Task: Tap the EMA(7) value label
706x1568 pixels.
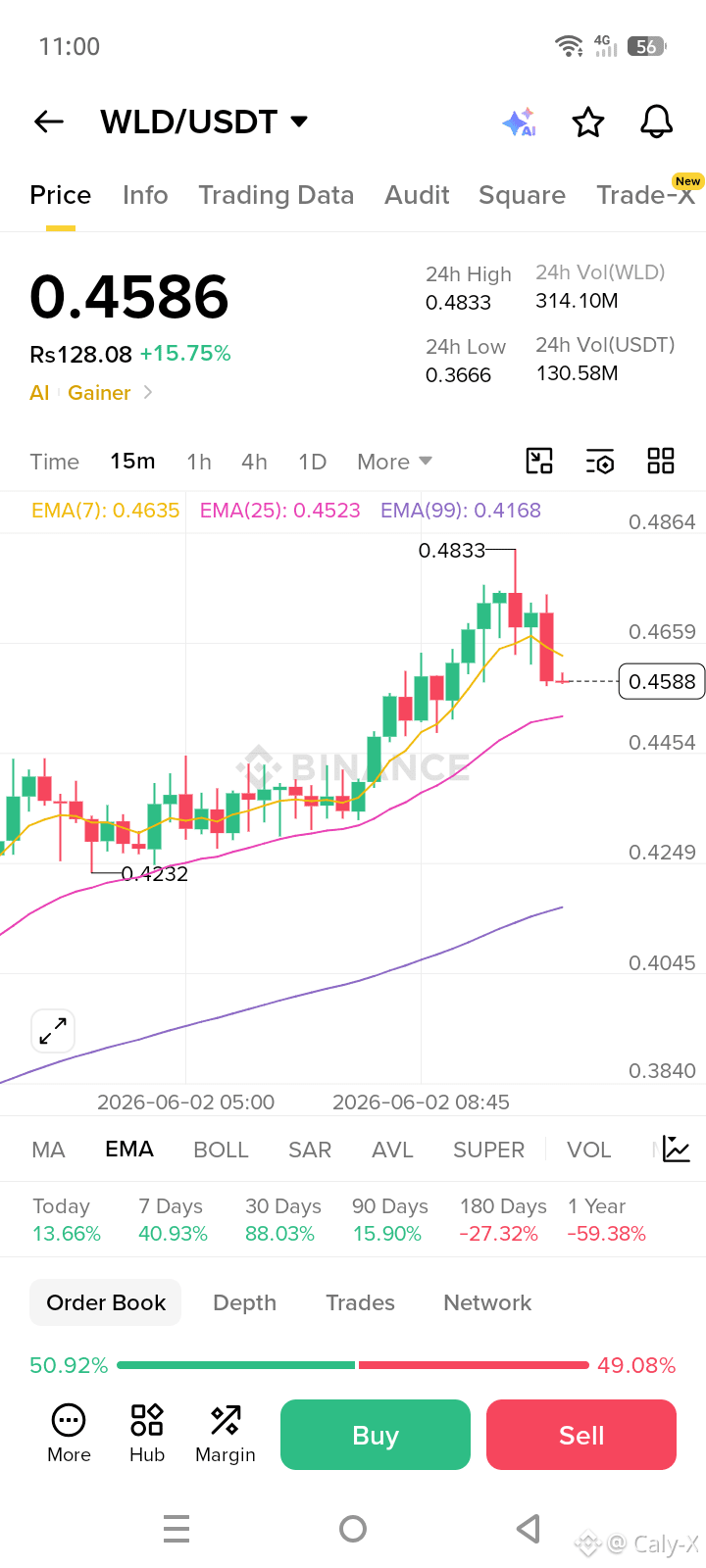Action: [x=106, y=511]
